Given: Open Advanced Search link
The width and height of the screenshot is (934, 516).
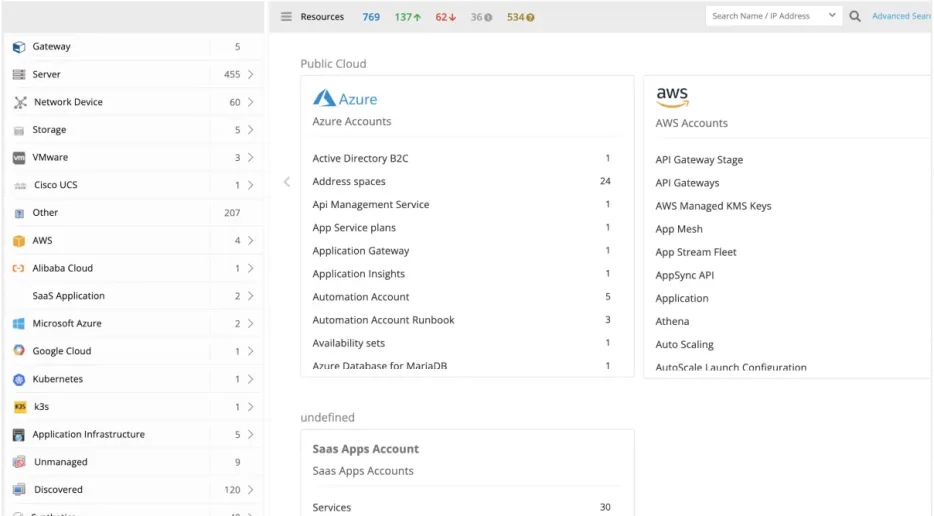Looking at the screenshot, I should (902, 16).
